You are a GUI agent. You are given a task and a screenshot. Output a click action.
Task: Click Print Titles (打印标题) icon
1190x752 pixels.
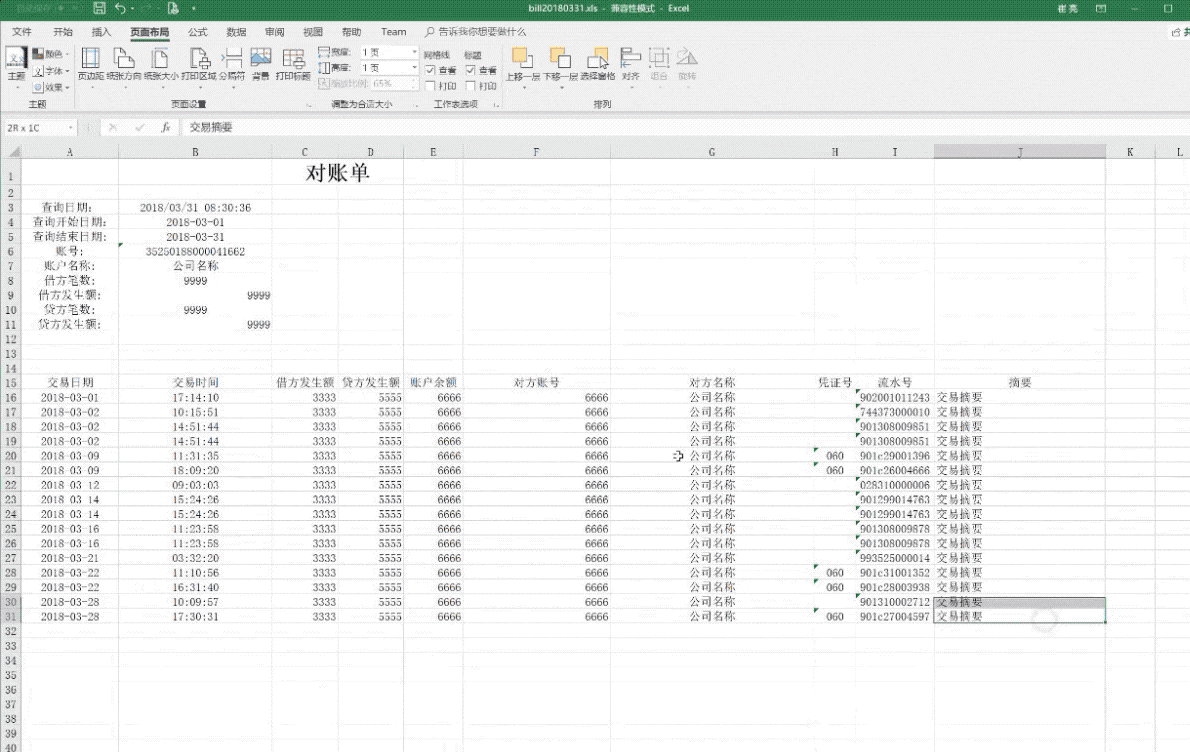[x=293, y=64]
